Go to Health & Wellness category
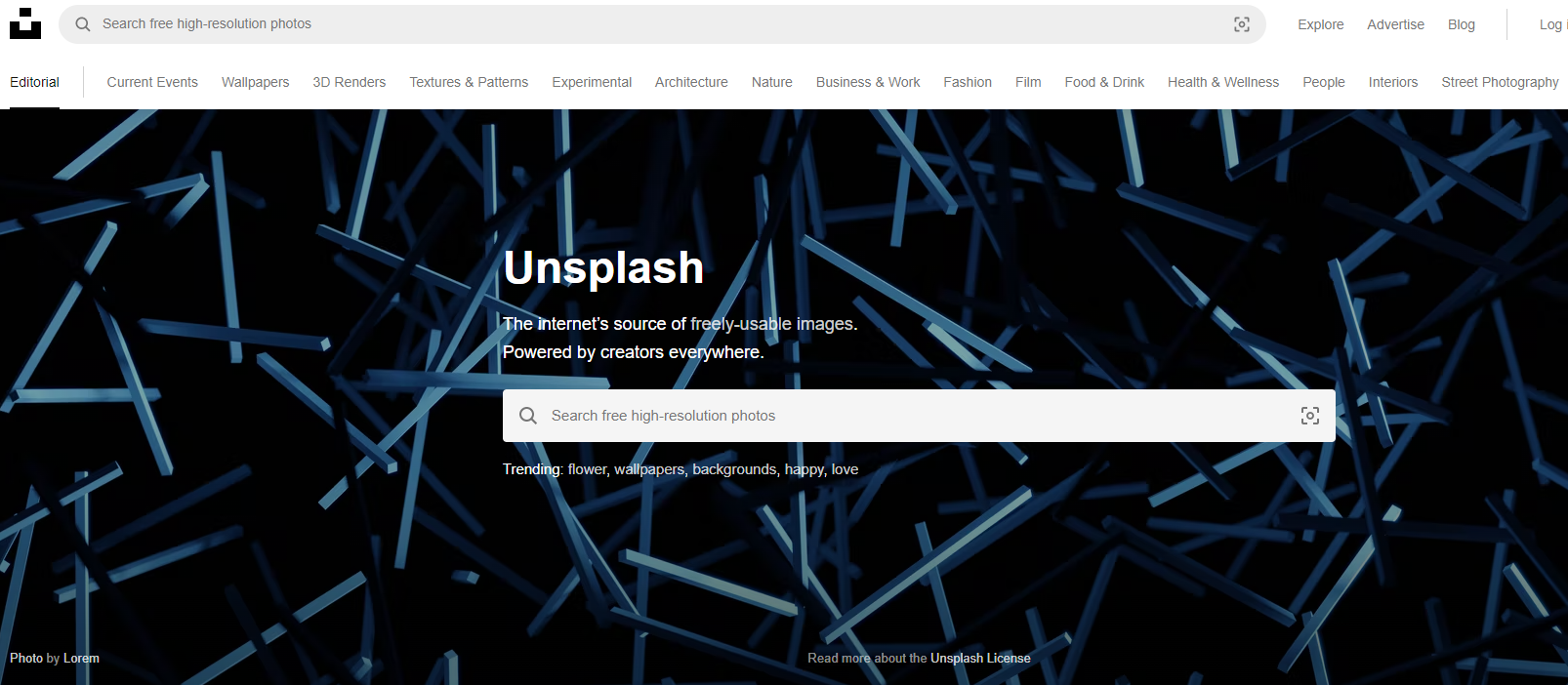 click(1223, 82)
